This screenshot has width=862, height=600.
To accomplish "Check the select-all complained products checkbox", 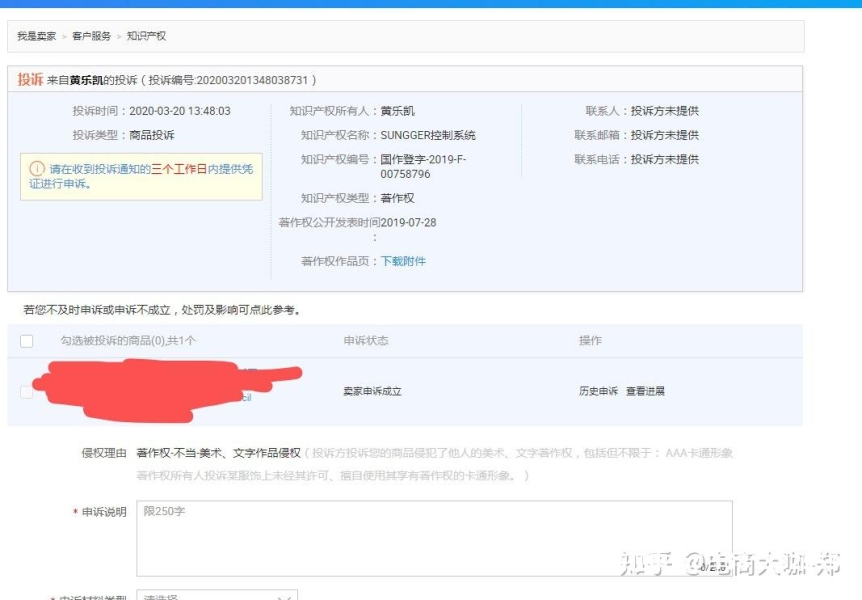I will pyautogui.click(x=26, y=341).
